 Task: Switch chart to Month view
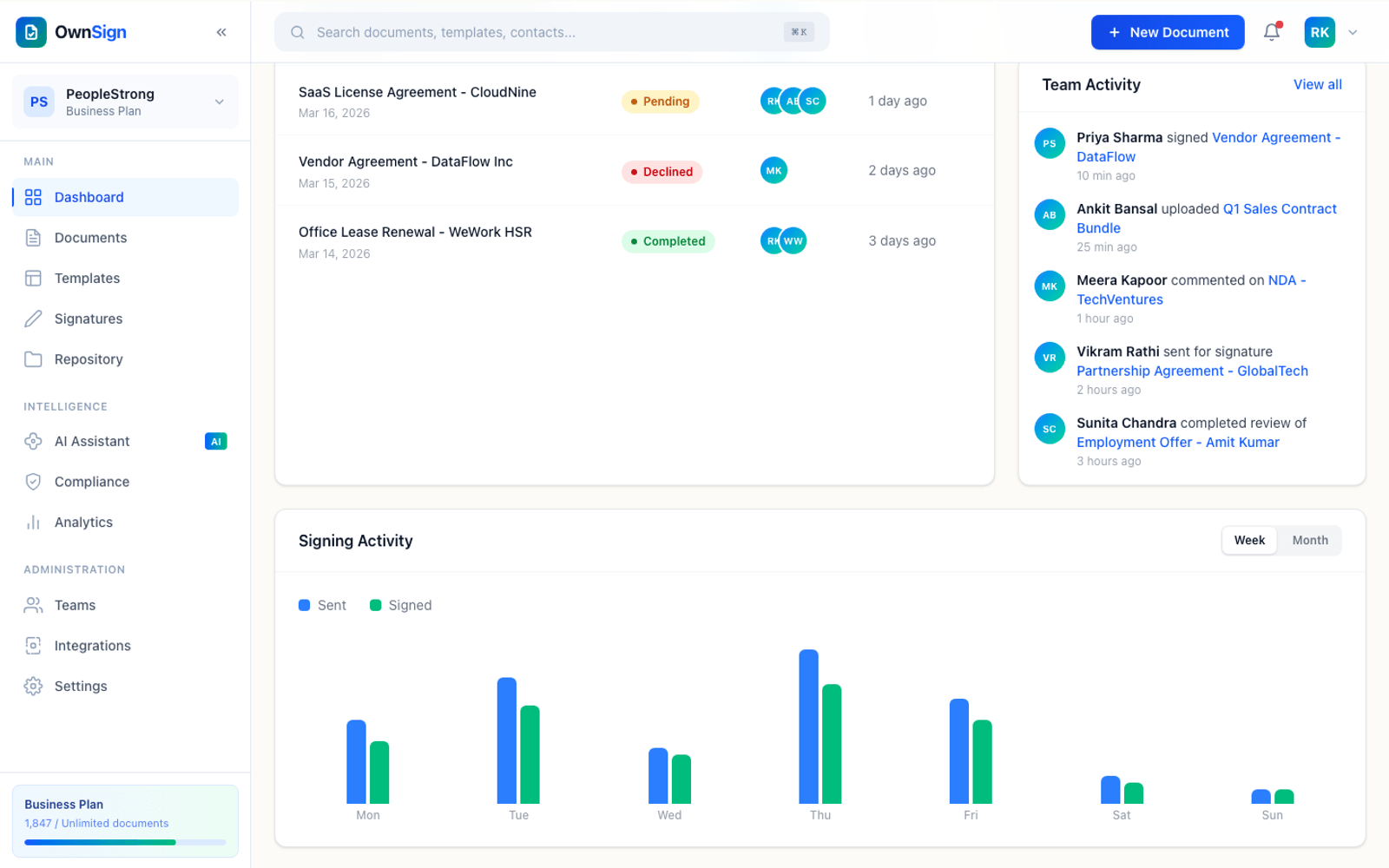coord(1310,540)
